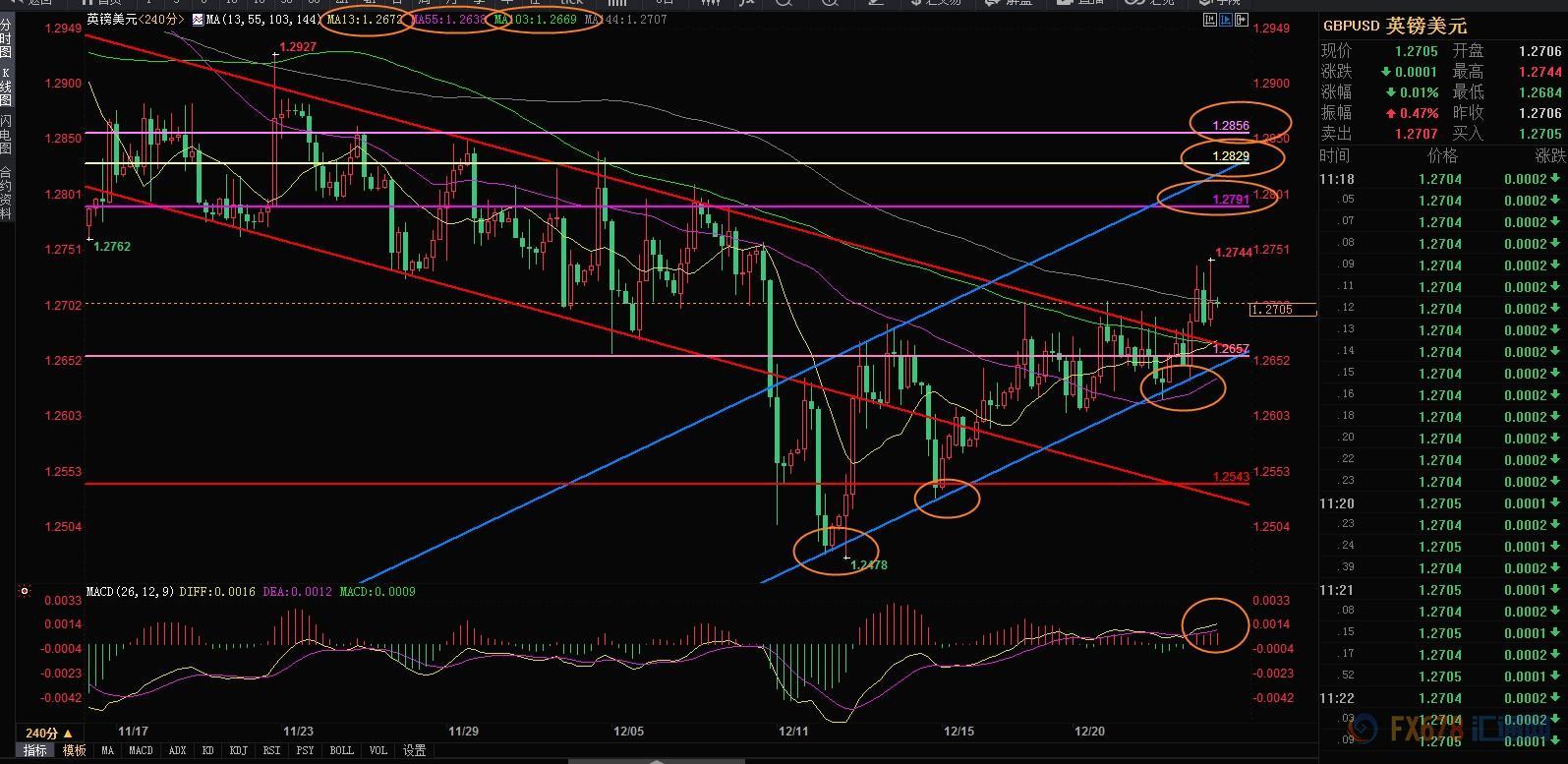Select the 模板 tab

(75, 750)
